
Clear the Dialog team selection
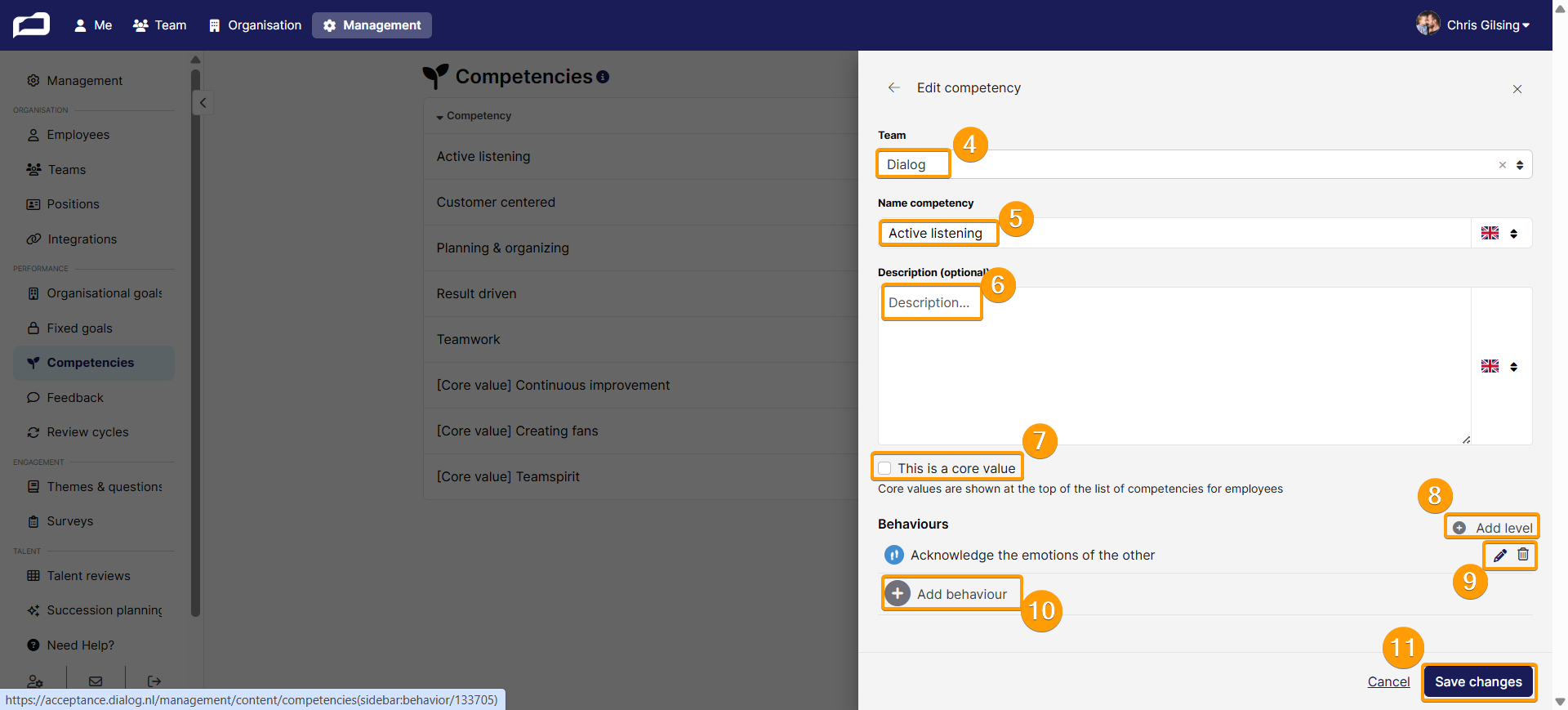tap(1502, 165)
